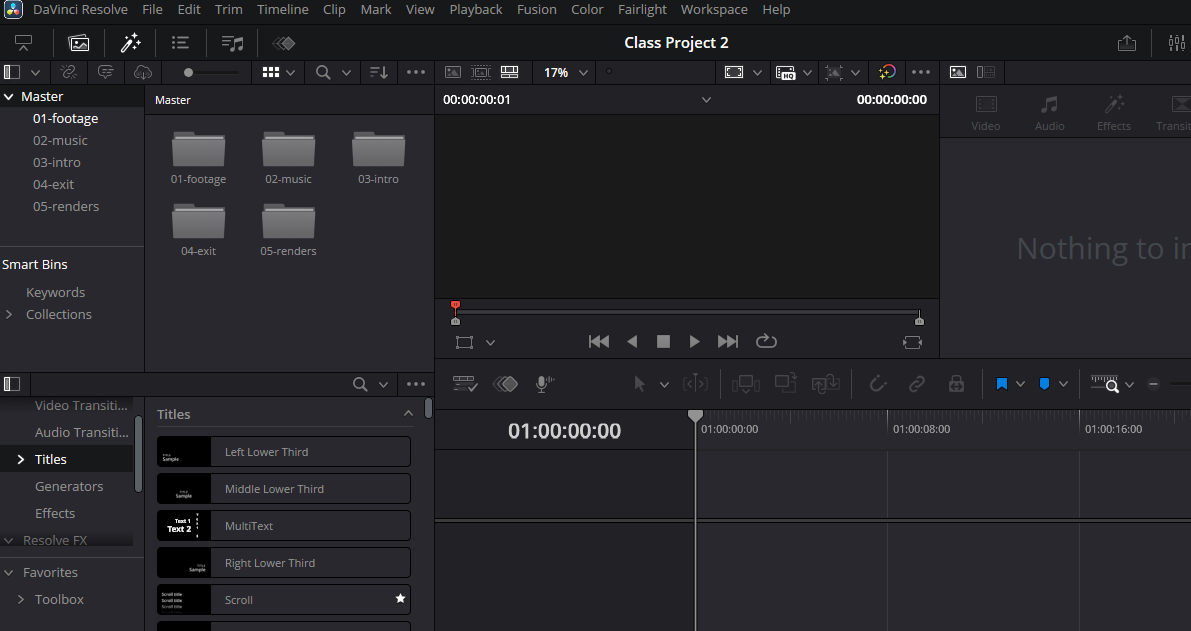Expand the Collections smart bin
This screenshot has width=1191, height=631.
9,314
